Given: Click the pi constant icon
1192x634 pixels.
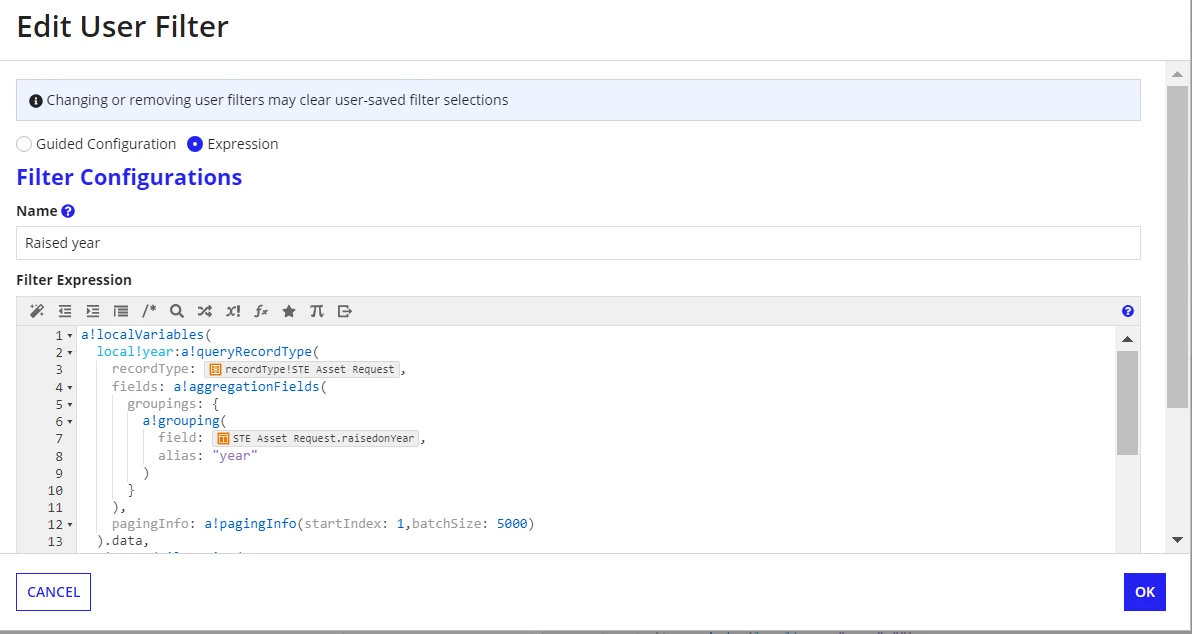Looking at the screenshot, I should point(317,311).
